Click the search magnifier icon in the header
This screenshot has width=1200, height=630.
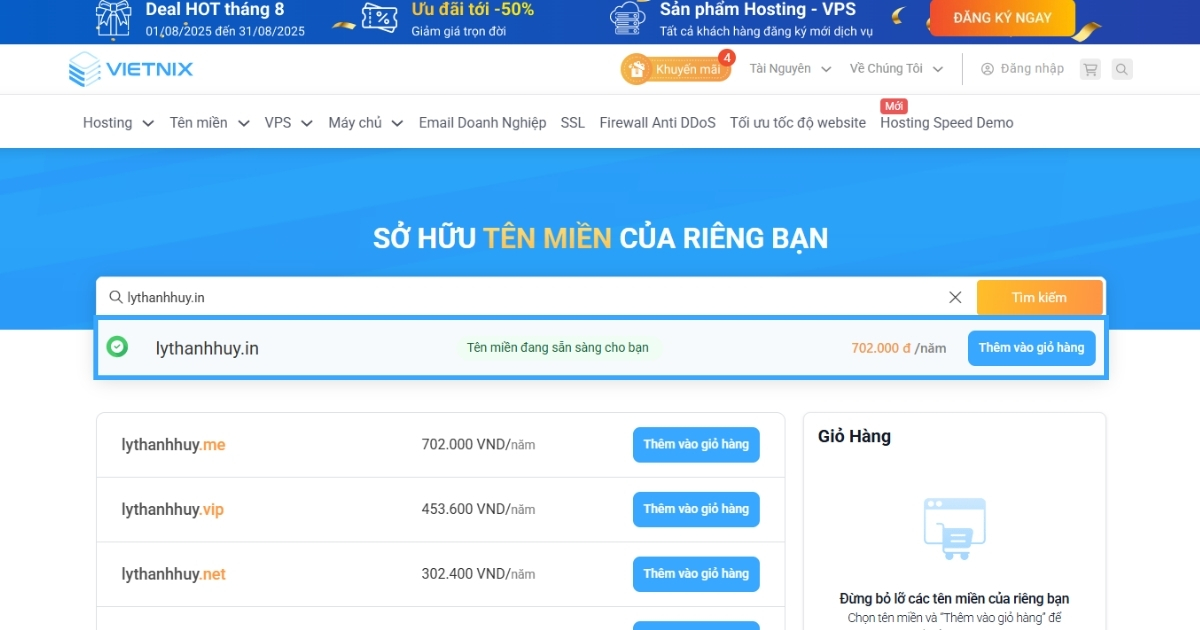pyautogui.click(x=1121, y=68)
